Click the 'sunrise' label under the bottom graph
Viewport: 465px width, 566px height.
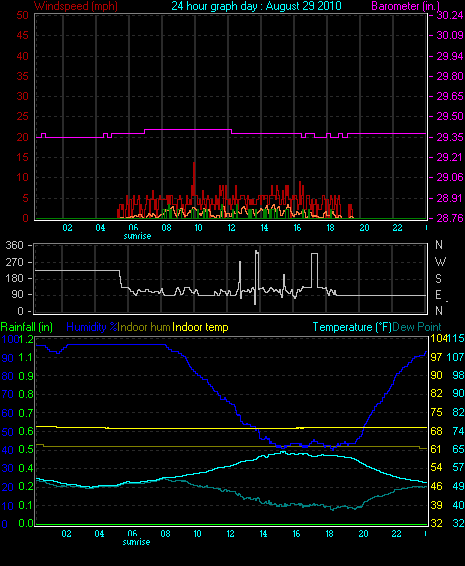coord(136,542)
